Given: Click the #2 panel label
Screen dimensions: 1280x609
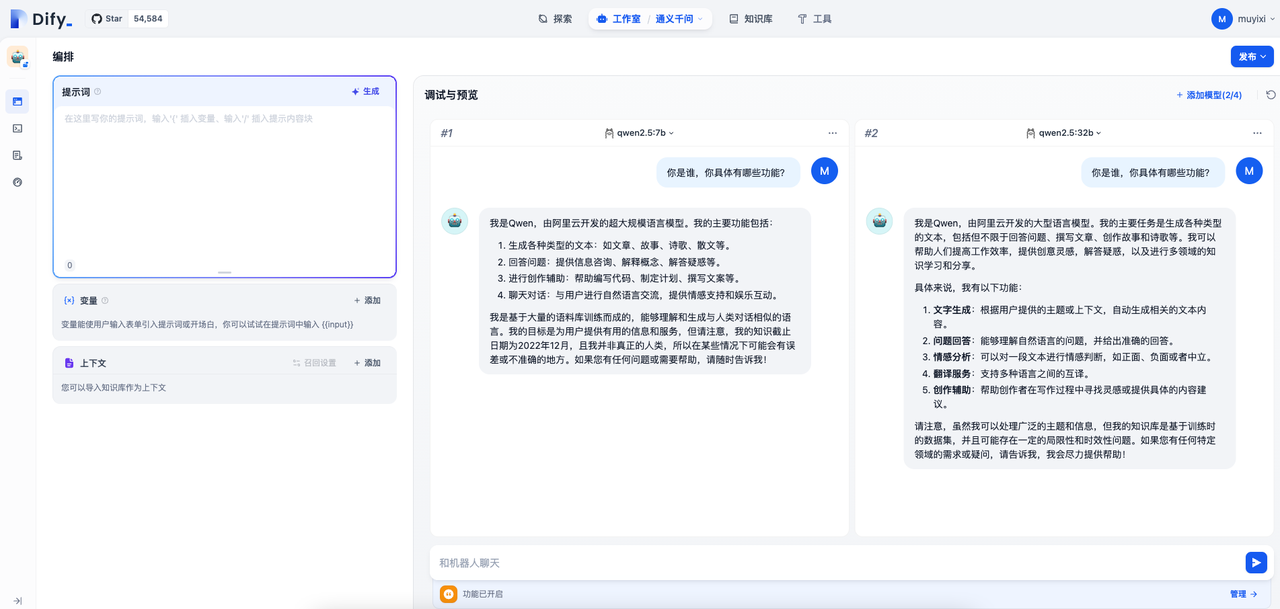Looking at the screenshot, I should (871, 133).
